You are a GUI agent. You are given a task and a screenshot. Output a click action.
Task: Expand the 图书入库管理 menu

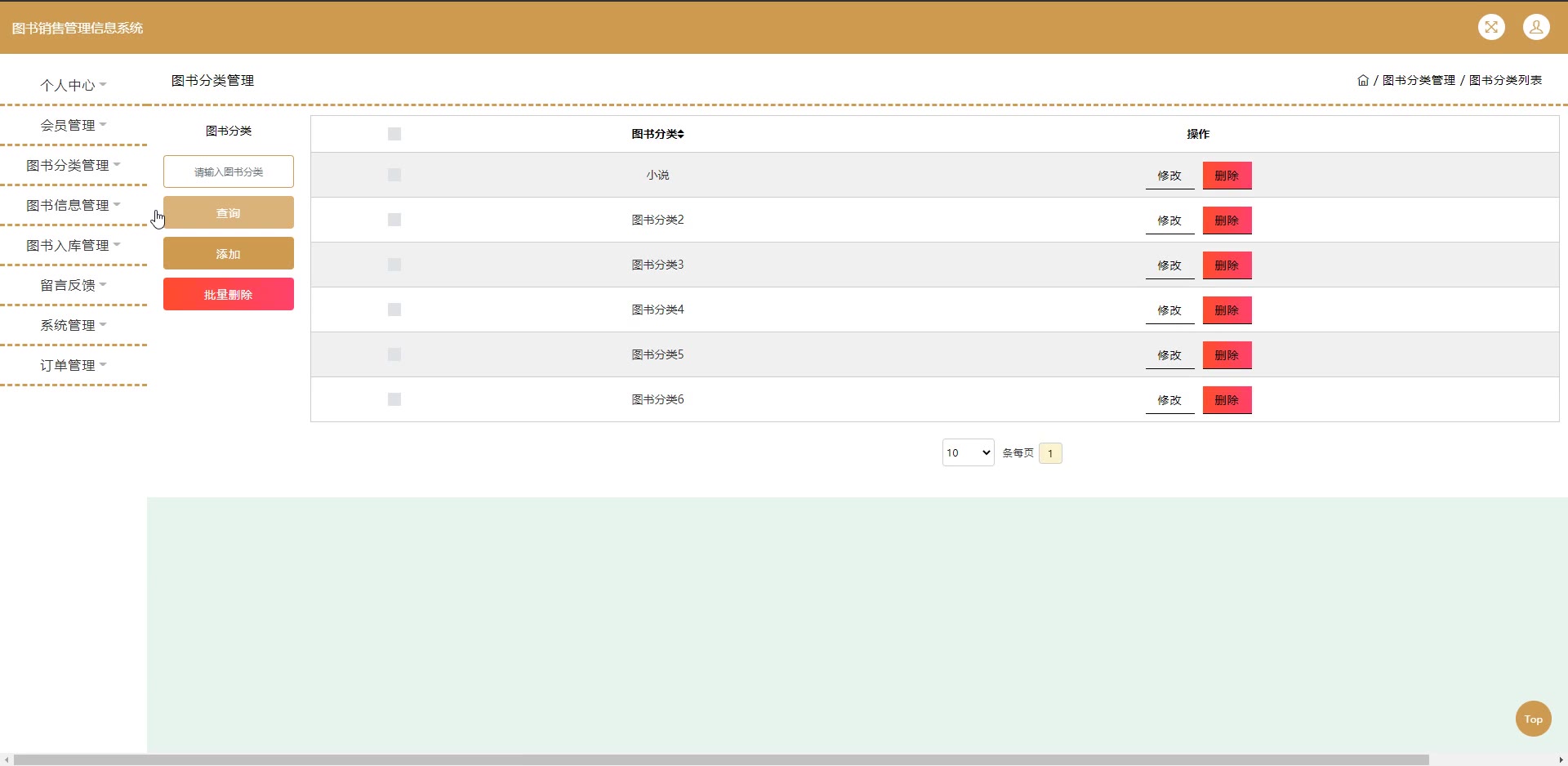click(73, 245)
